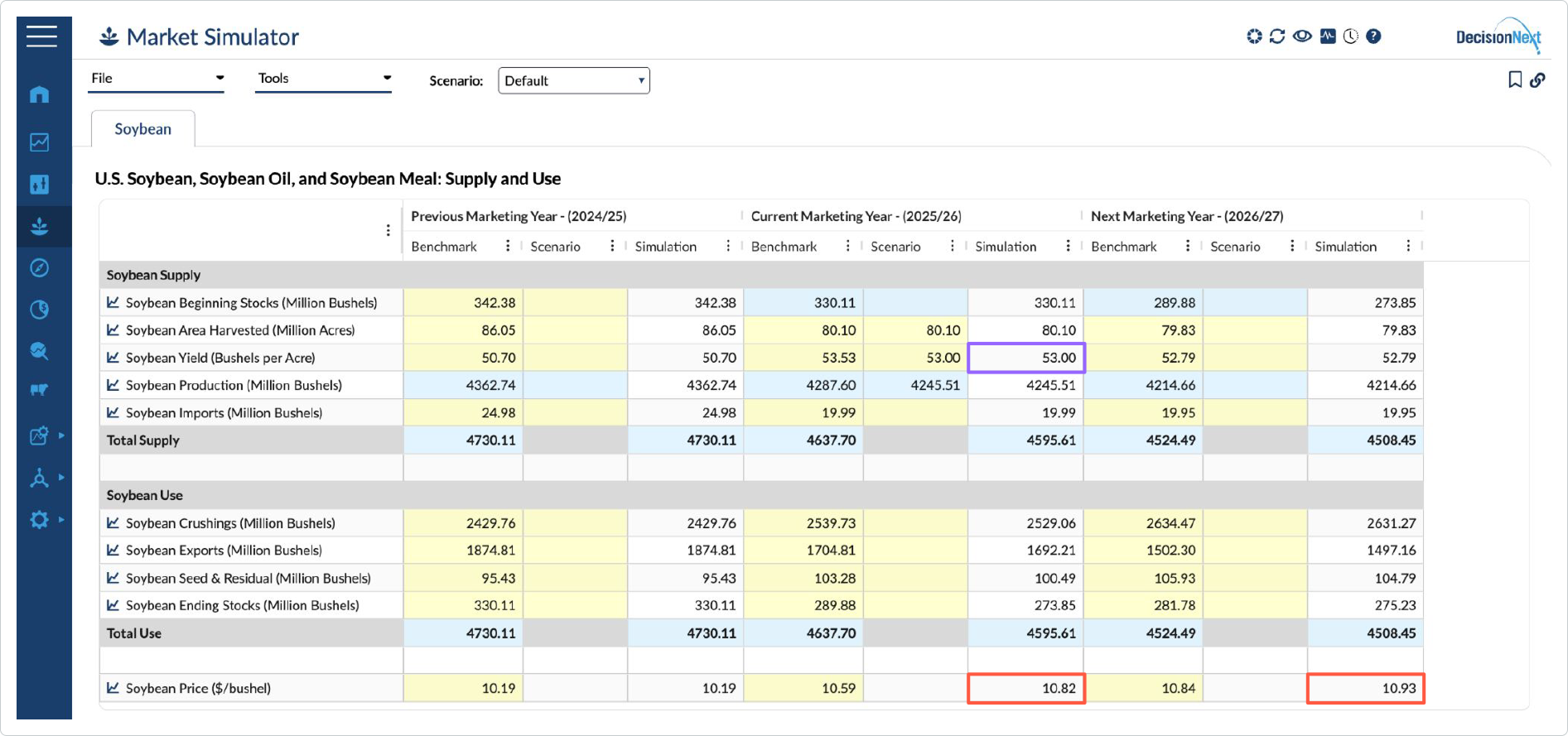The height and width of the screenshot is (736, 1568).
Task: Open the hamburger navigation menu
Action: [41, 36]
